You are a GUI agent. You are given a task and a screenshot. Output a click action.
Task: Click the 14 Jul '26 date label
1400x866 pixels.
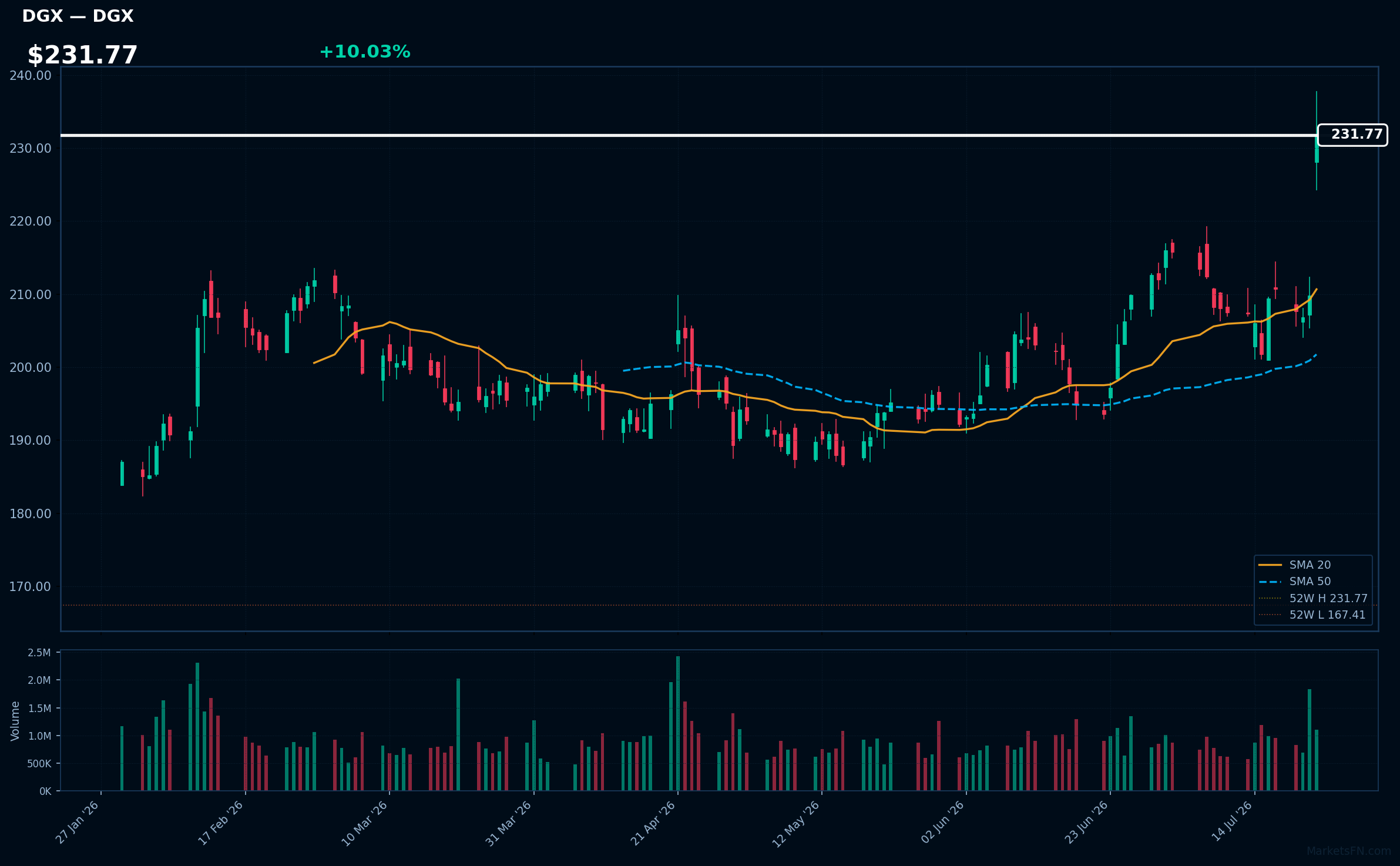click(x=1232, y=821)
